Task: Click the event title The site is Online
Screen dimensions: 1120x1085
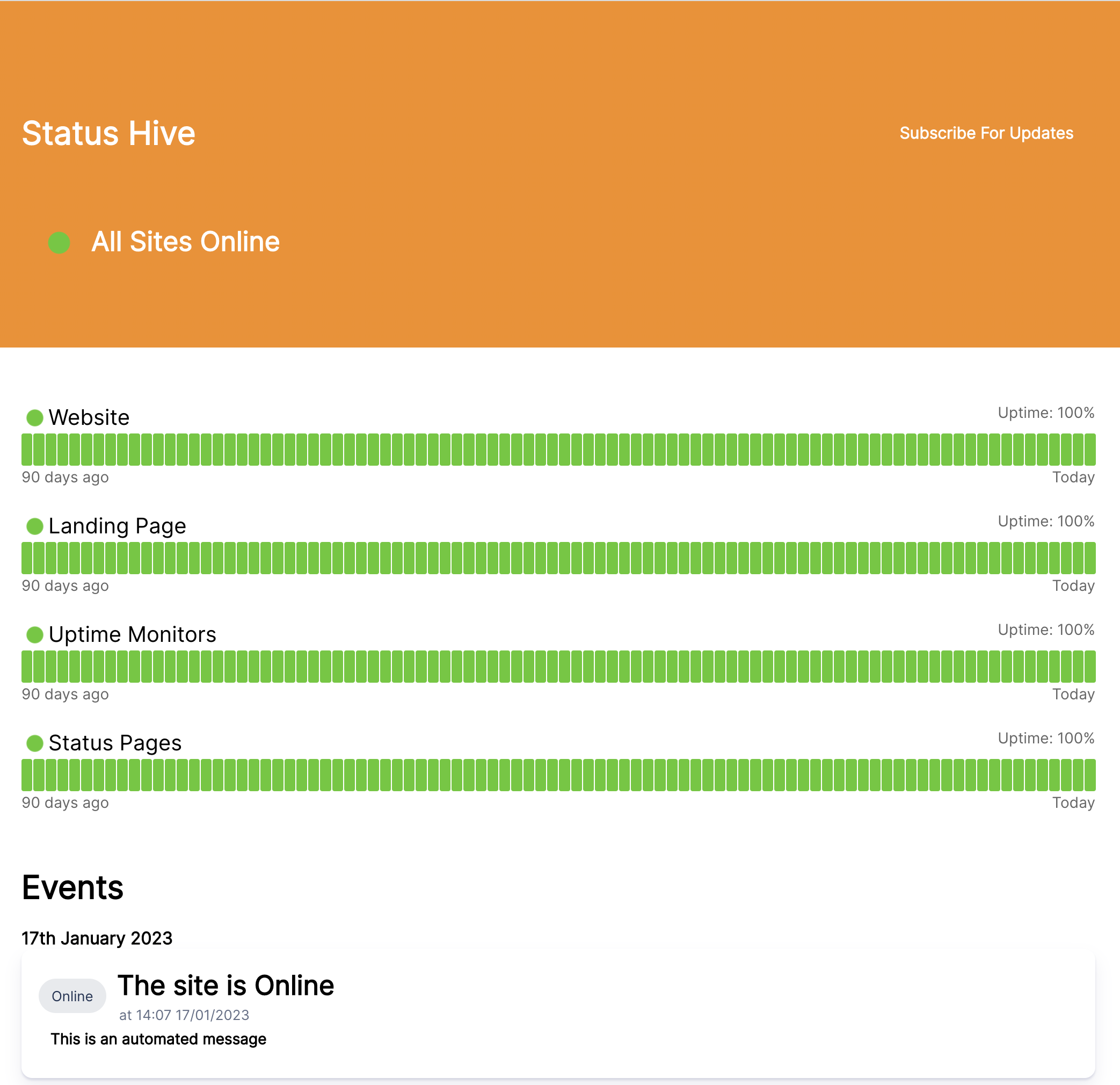Action: point(226,985)
